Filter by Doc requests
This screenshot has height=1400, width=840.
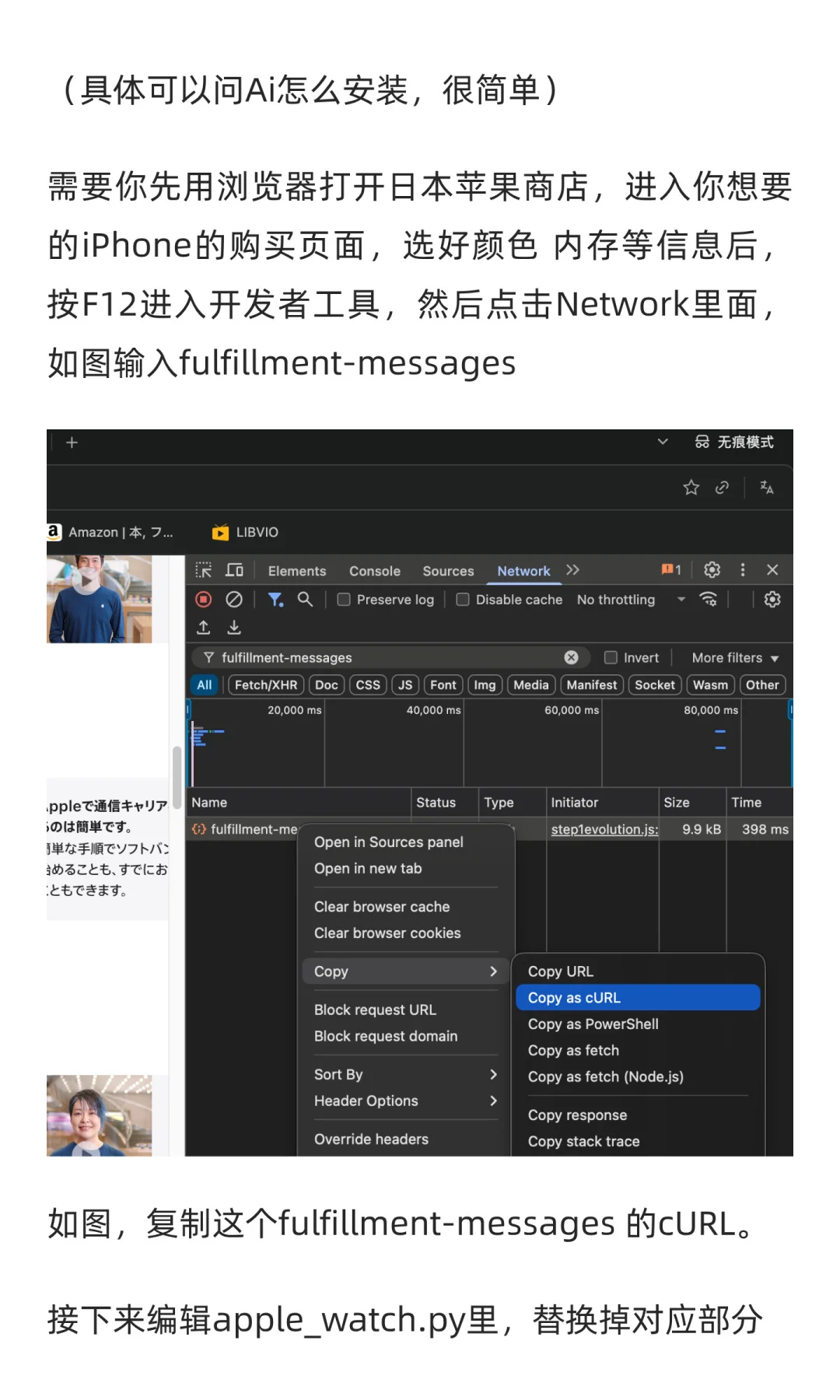pos(327,685)
